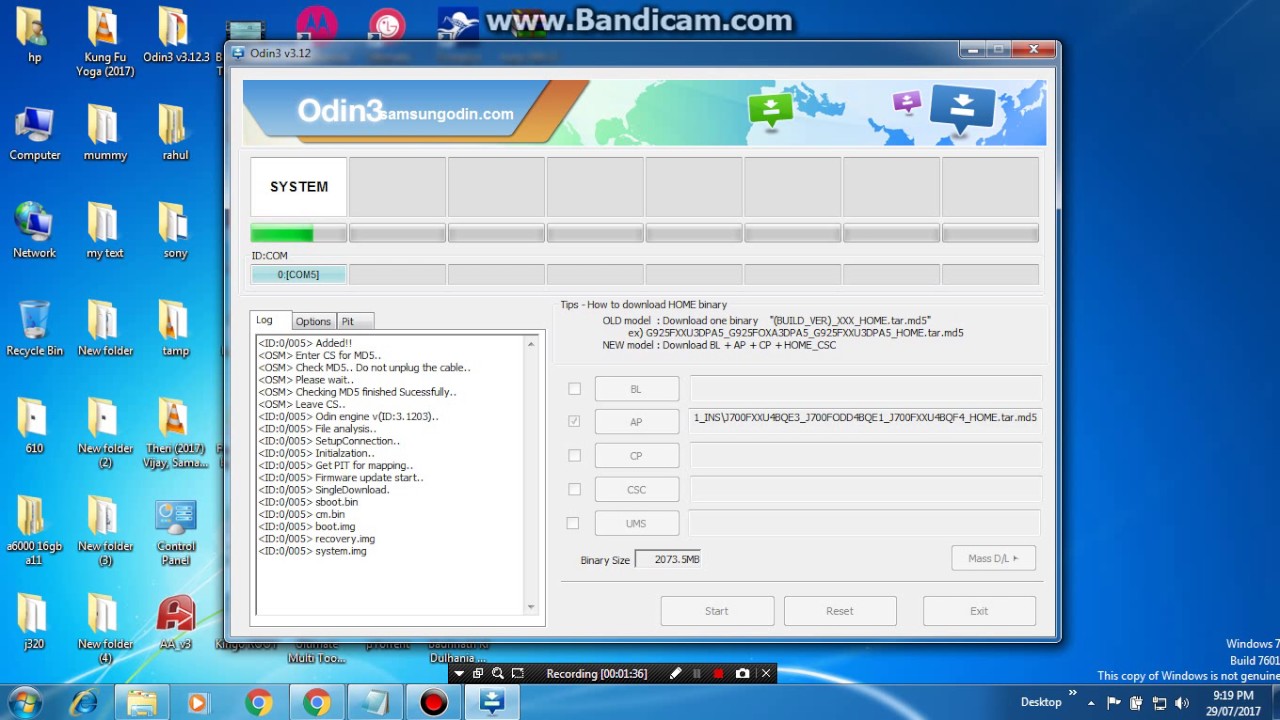Click the Reset button
This screenshot has width=1280, height=720.
click(840, 611)
